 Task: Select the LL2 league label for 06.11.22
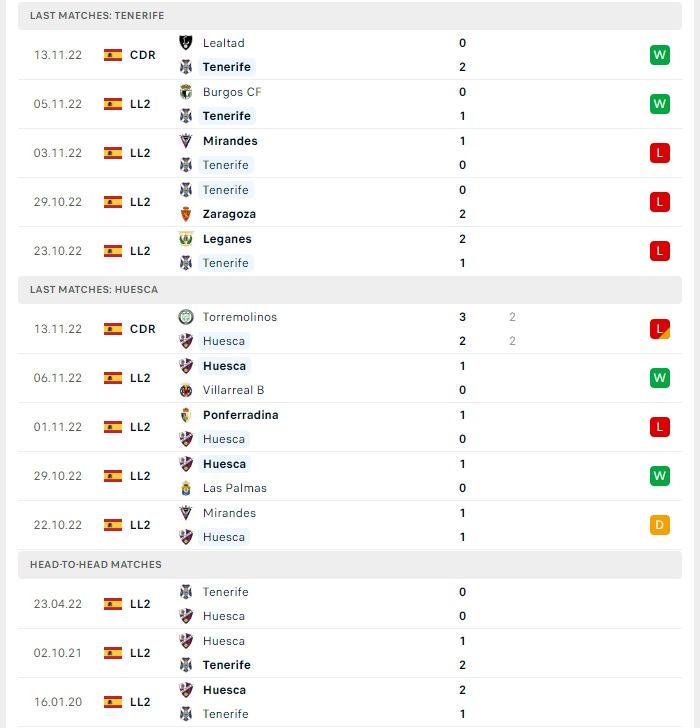(x=140, y=378)
